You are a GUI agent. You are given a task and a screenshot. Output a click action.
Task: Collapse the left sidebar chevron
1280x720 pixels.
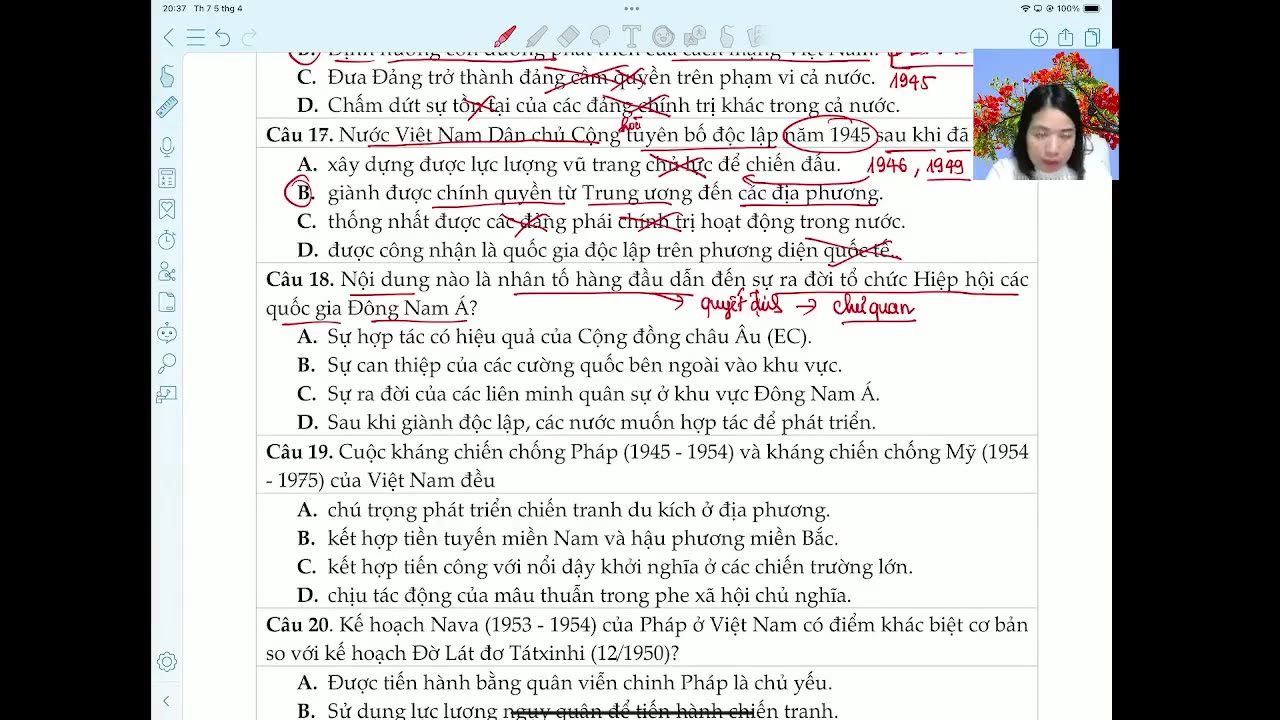tap(166, 702)
